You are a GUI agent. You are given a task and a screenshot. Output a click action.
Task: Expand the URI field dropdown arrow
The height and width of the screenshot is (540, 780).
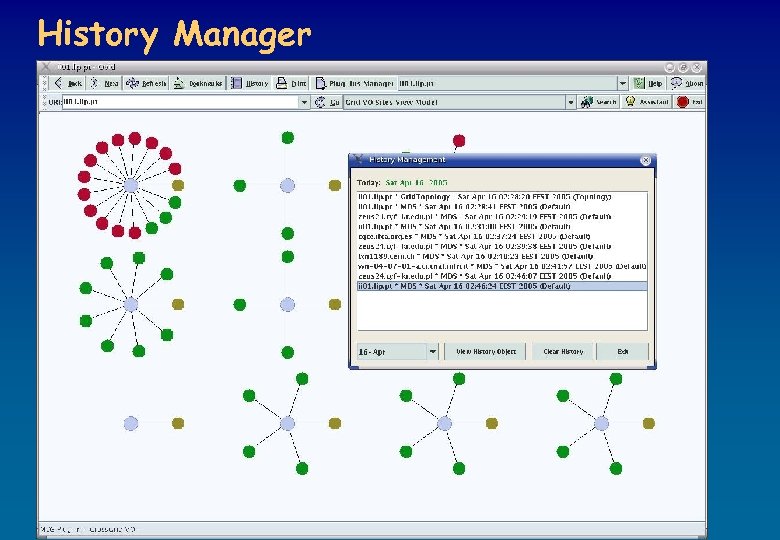pyautogui.click(x=304, y=102)
